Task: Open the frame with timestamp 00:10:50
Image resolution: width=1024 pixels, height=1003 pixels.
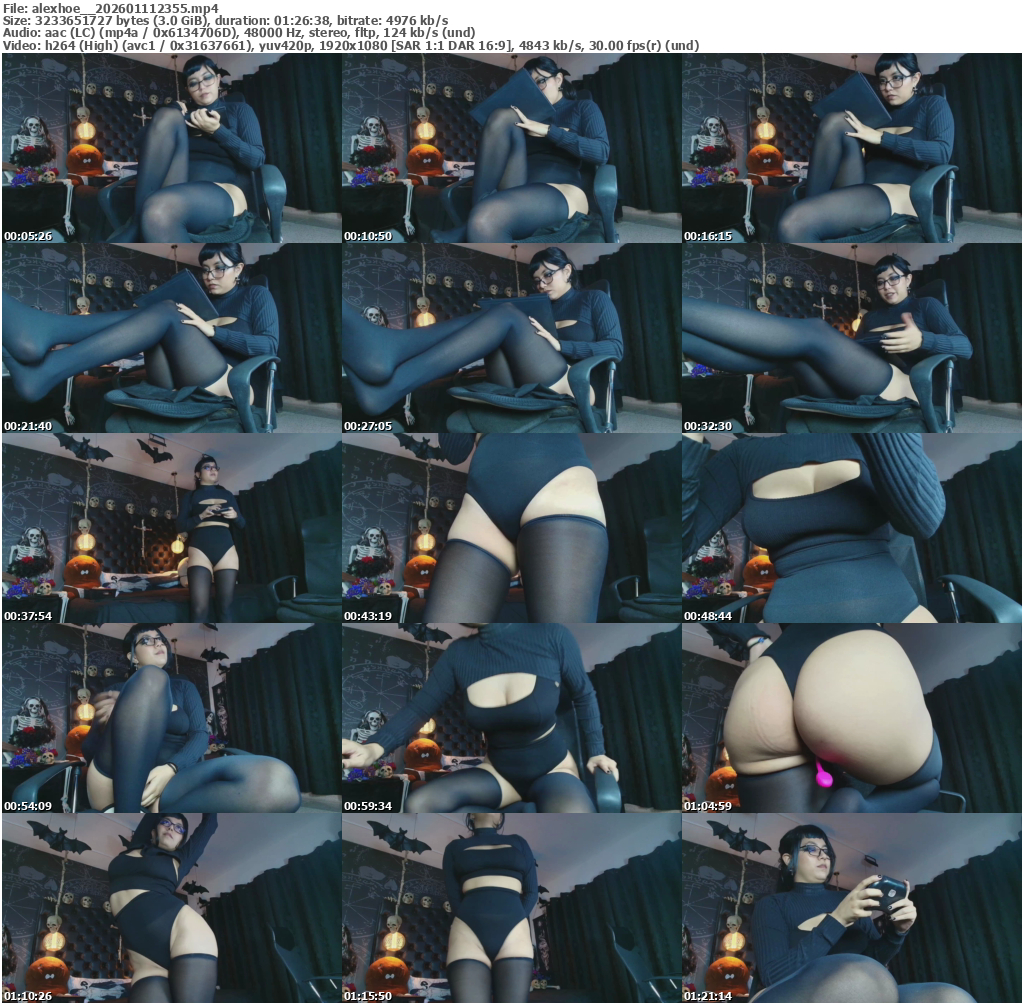Action: 511,148
